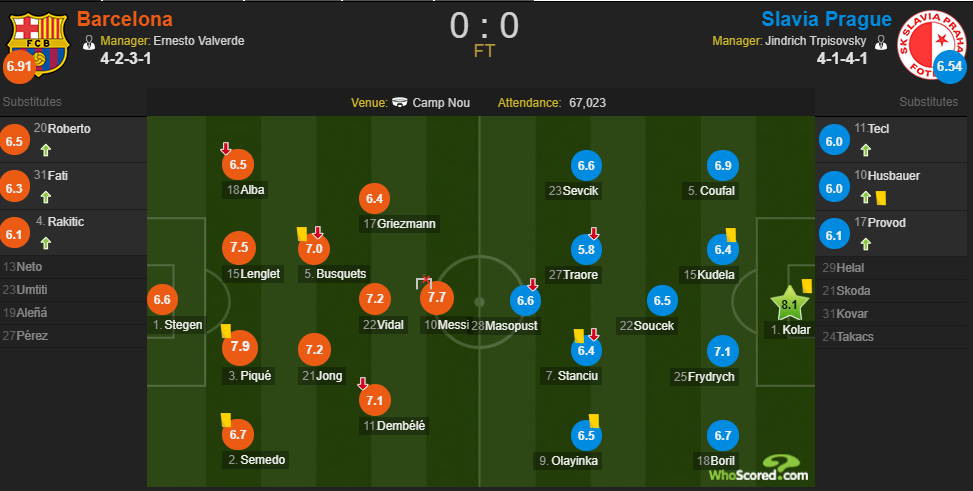The width and height of the screenshot is (973, 491).
Task: Click Soucek's 6.5 rating circle
Action: 662,300
